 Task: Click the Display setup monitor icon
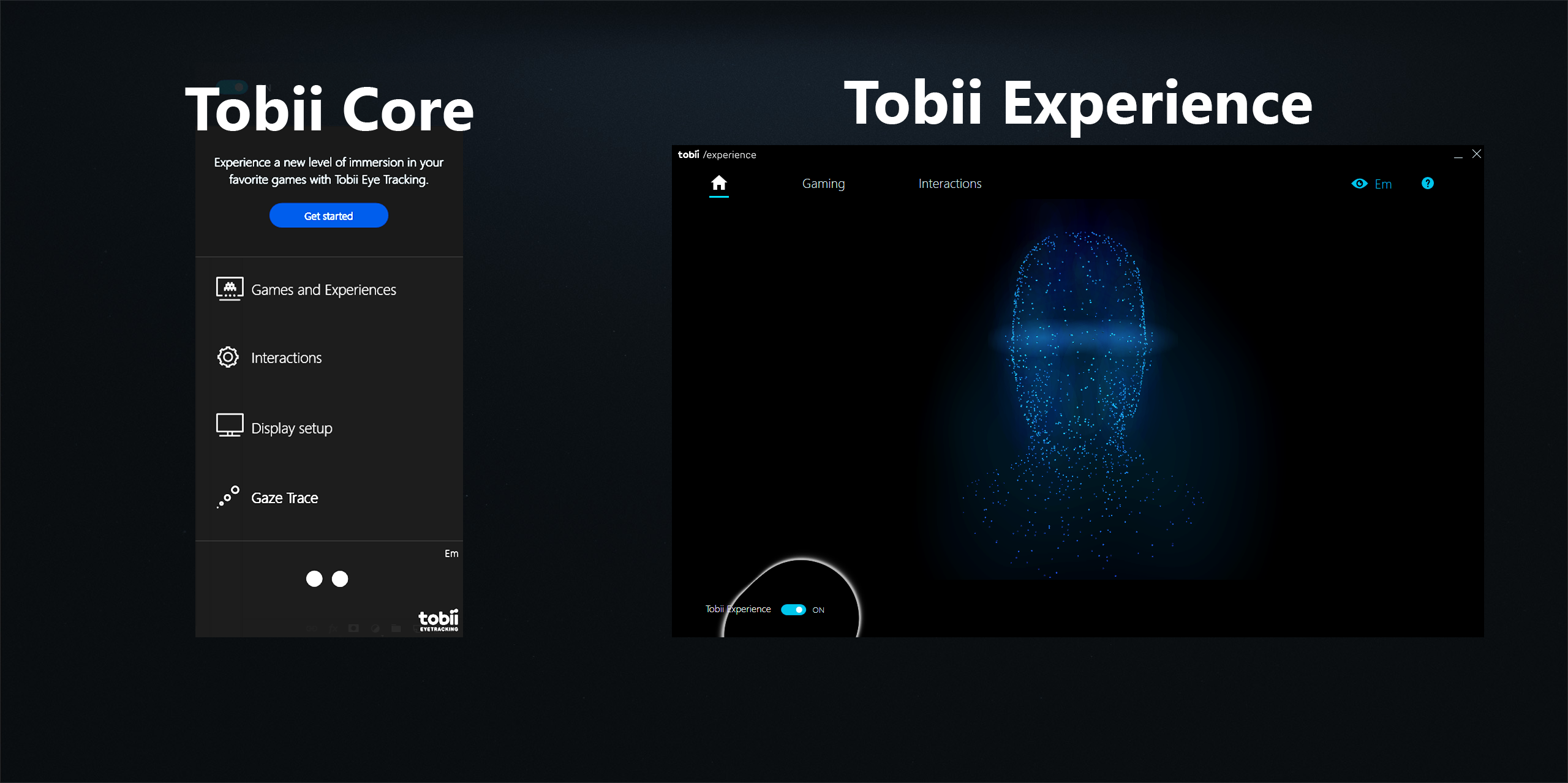pyautogui.click(x=228, y=427)
